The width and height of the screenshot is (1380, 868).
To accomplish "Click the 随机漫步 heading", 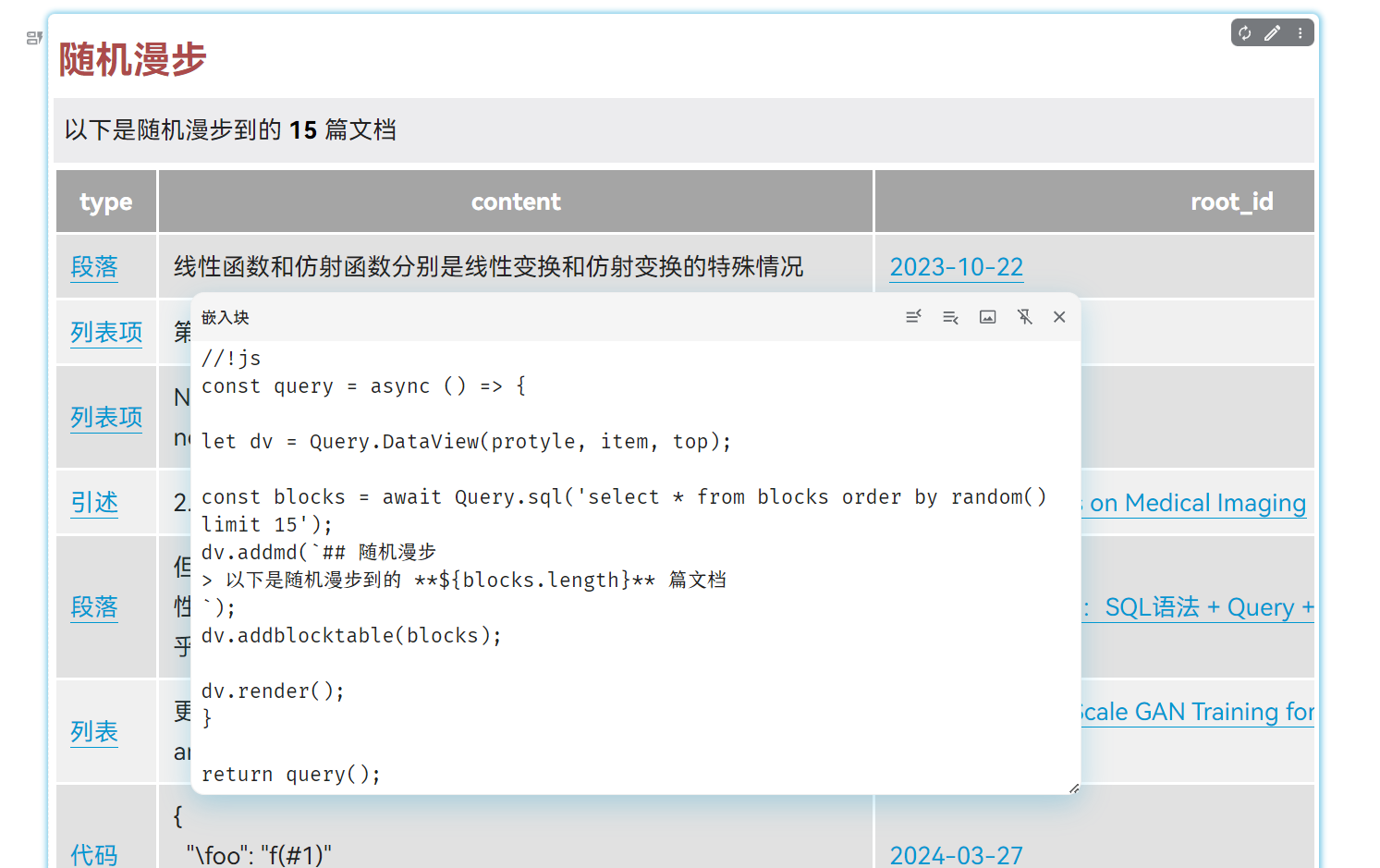I will pos(133,59).
